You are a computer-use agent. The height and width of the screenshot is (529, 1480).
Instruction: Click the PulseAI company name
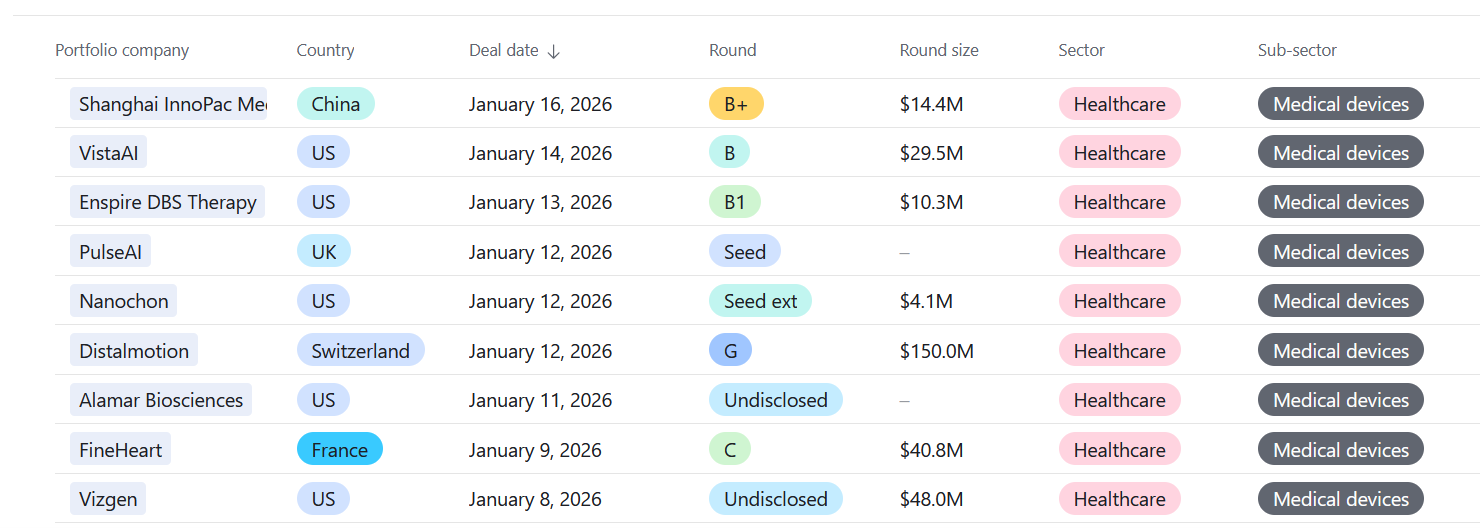click(111, 252)
